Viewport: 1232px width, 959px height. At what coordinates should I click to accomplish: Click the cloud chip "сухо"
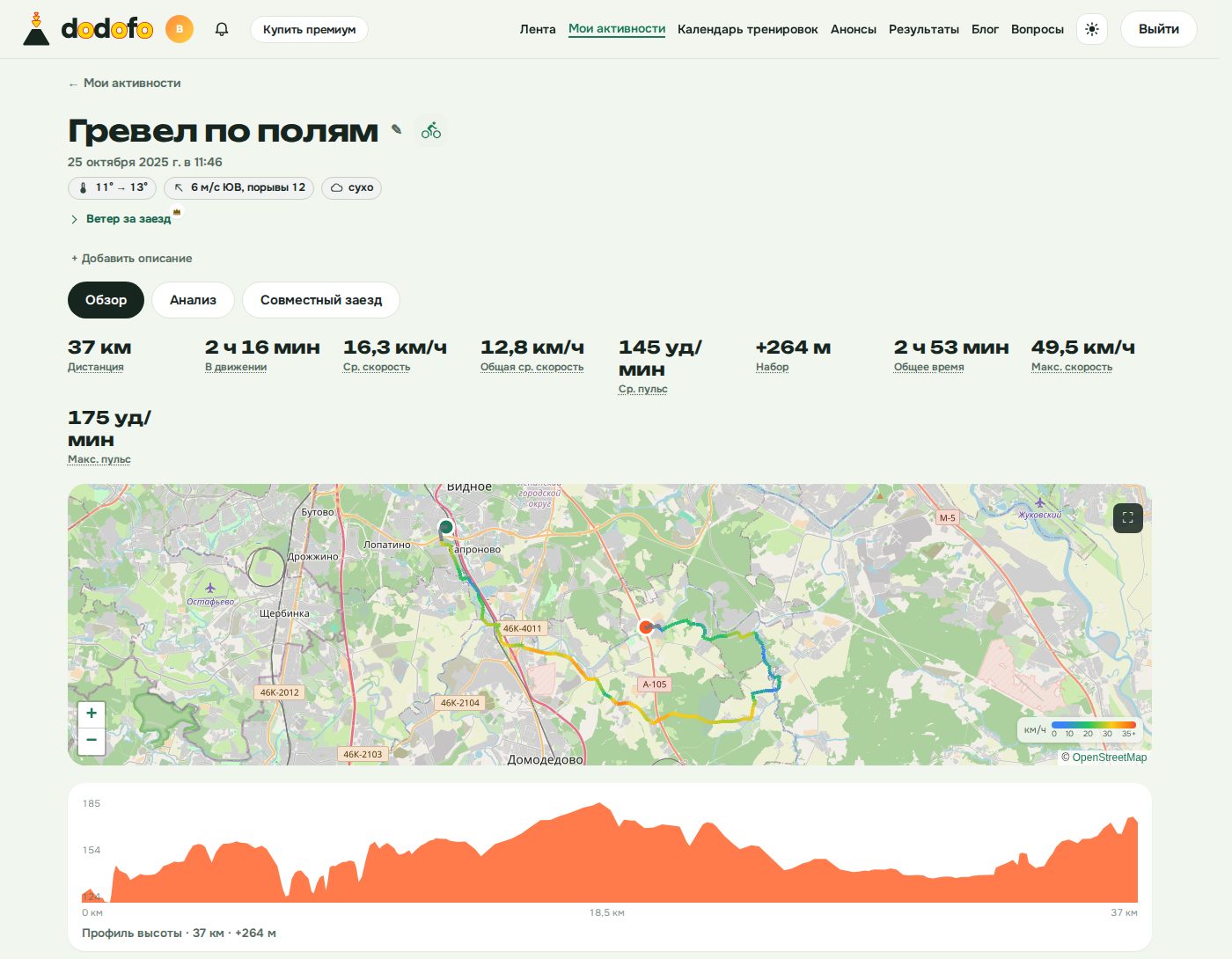tap(352, 187)
